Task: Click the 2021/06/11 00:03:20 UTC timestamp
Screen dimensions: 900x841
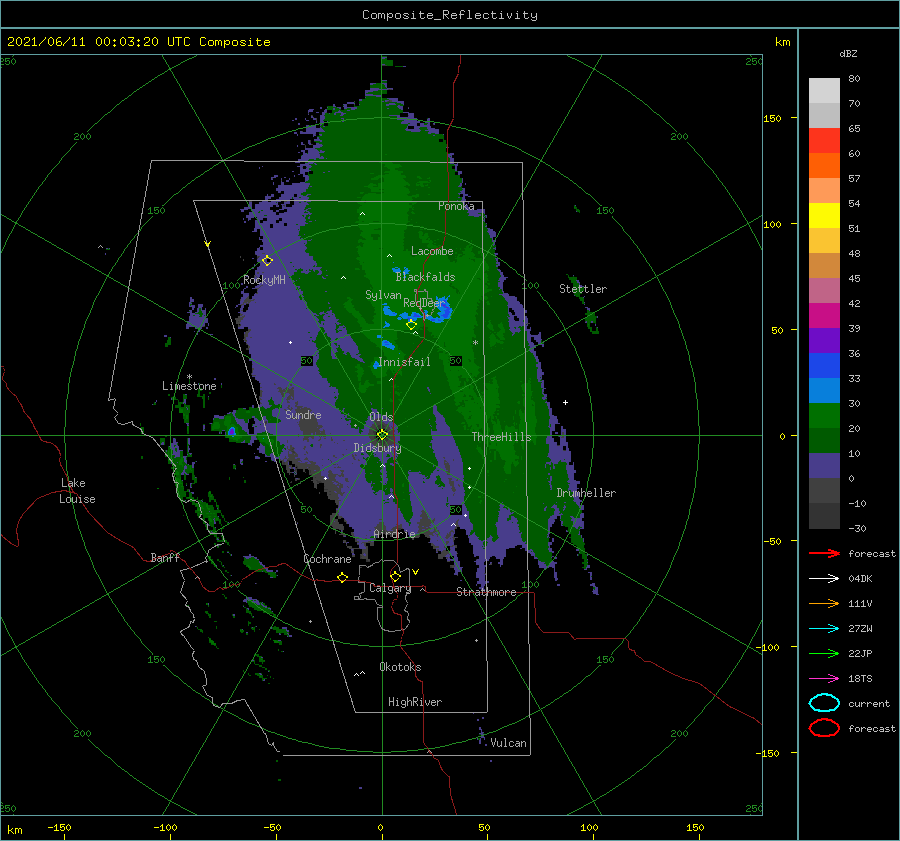Action: (83, 41)
